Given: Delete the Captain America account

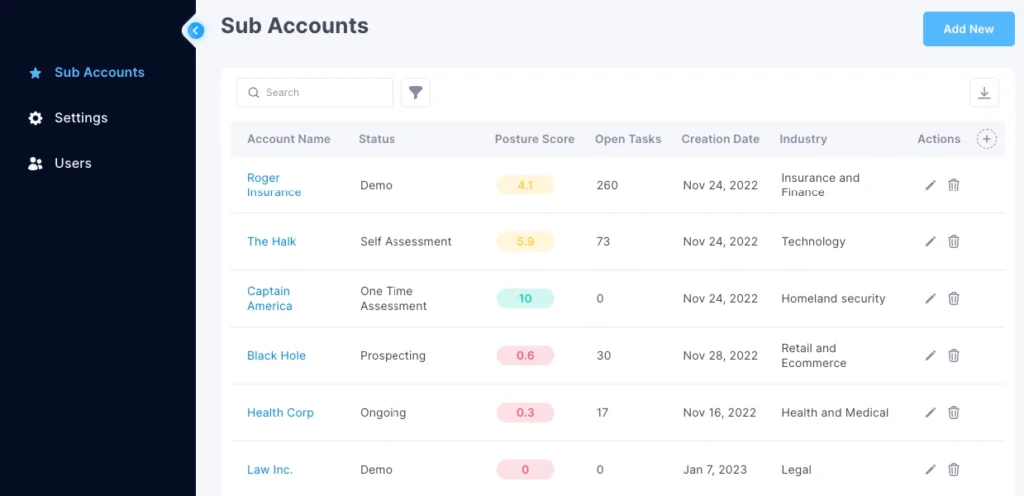Looking at the screenshot, I should point(954,298).
